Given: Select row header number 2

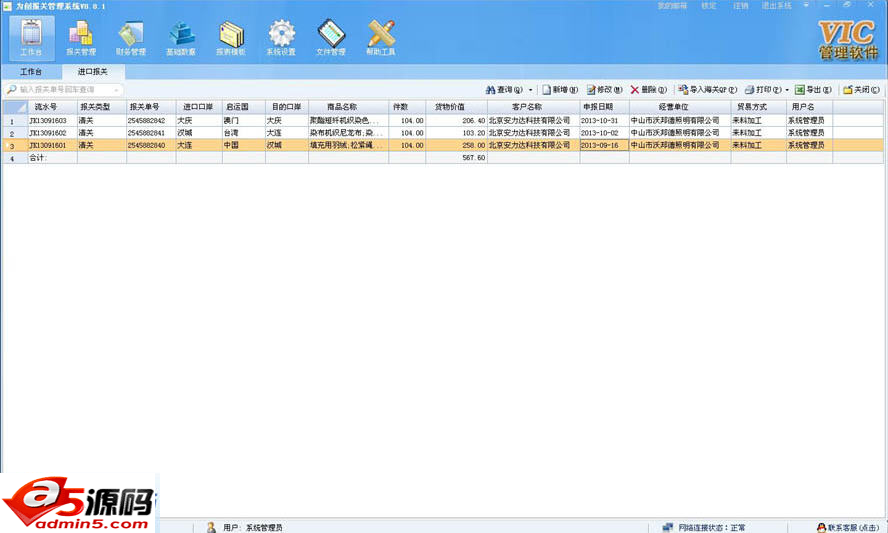Looking at the screenshot, I should click(15, 133).
